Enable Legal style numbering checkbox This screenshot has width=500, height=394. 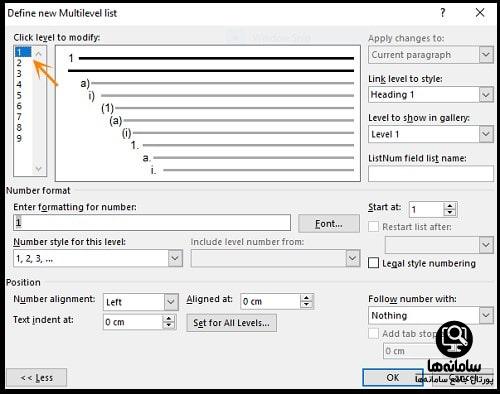click(x=373, y=263)
